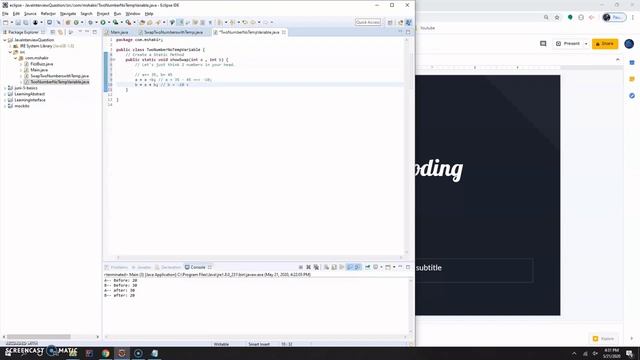Screen dimensions: 640x360
Task: Open the New file dropdown arrow
Action: point(12,22)
